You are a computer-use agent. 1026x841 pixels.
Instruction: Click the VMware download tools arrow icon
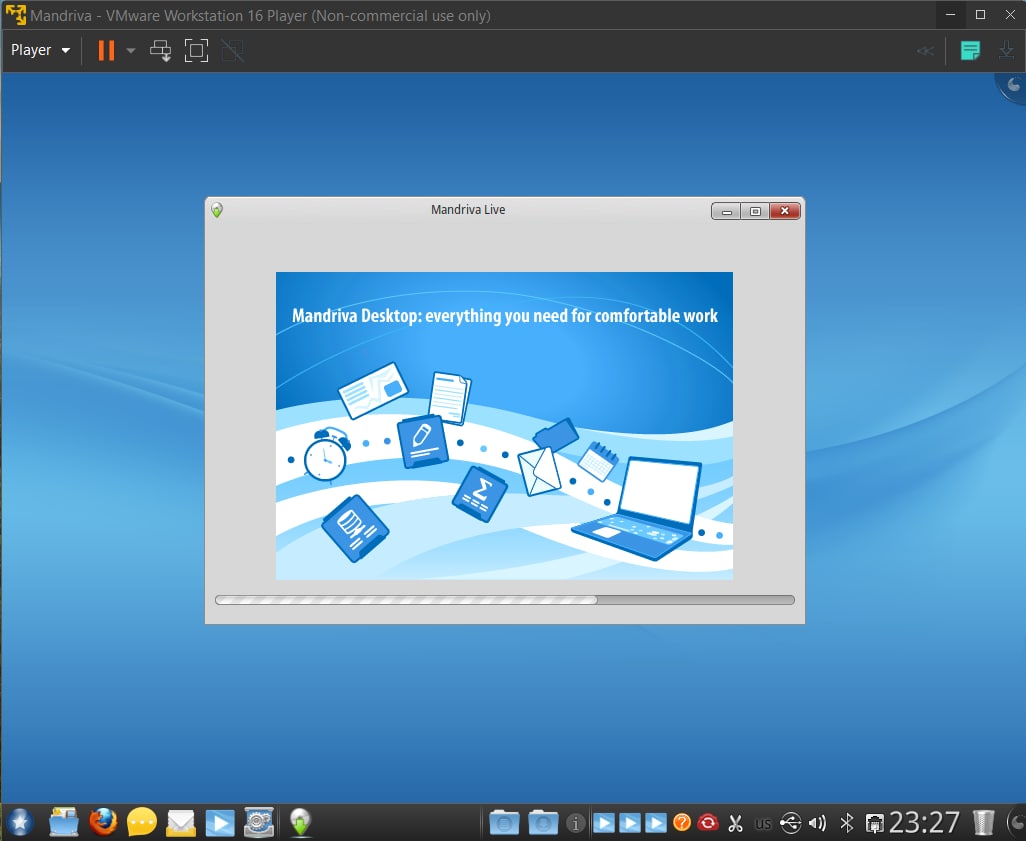point(1006,50)
